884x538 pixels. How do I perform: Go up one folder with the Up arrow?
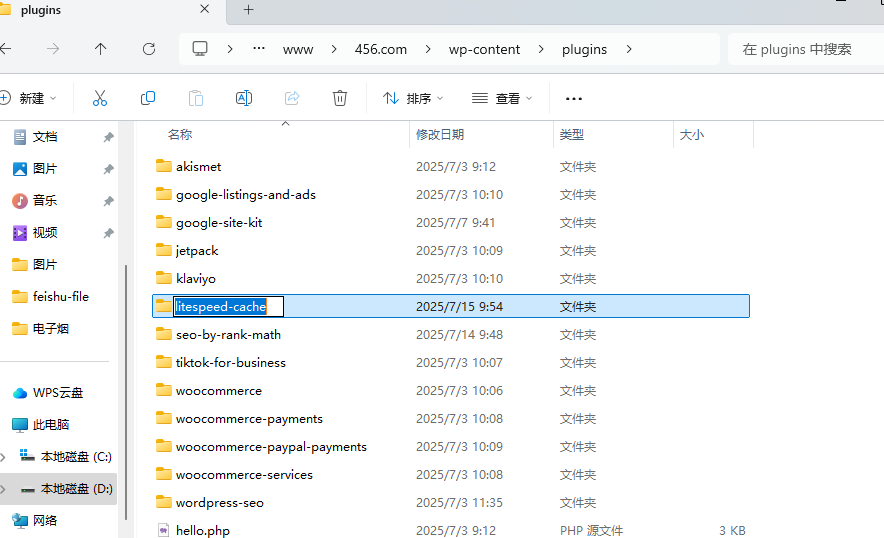point(100,49)
